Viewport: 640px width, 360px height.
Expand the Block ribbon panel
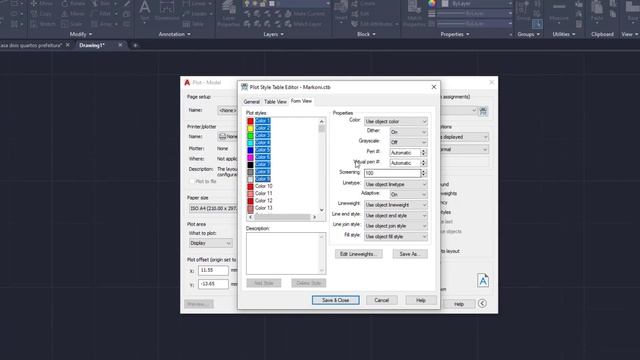[366, 34]
